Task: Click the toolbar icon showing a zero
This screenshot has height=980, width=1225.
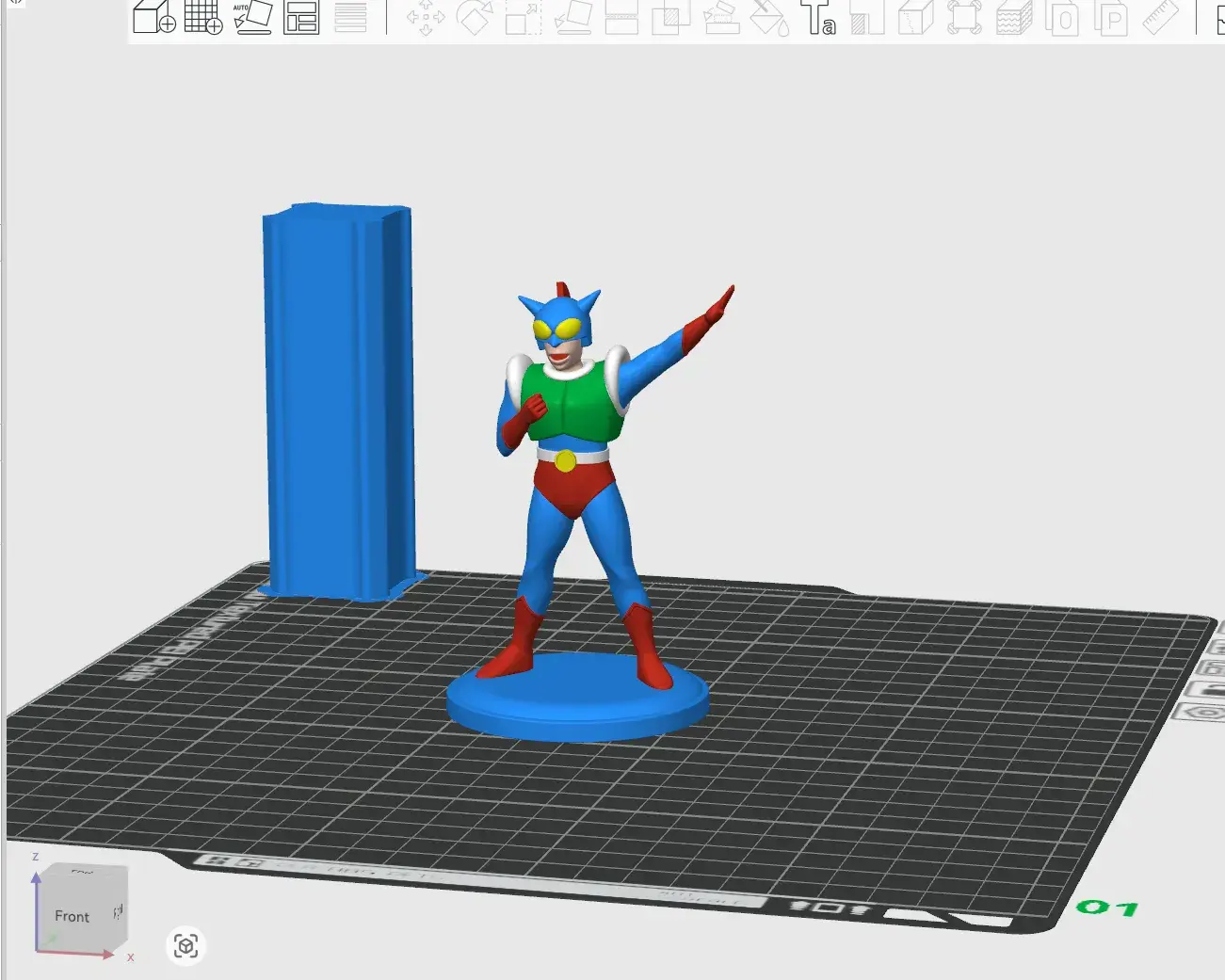Action: point(1063,18)
